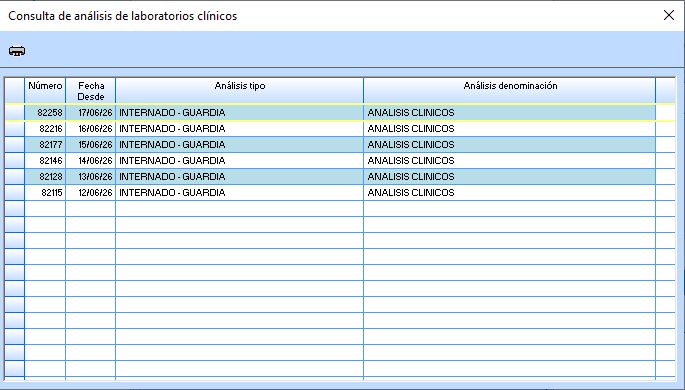Image resolution: width=685 pixels, height=390 pixels.
Task: Select analysis number 82146
Action: 51,161
